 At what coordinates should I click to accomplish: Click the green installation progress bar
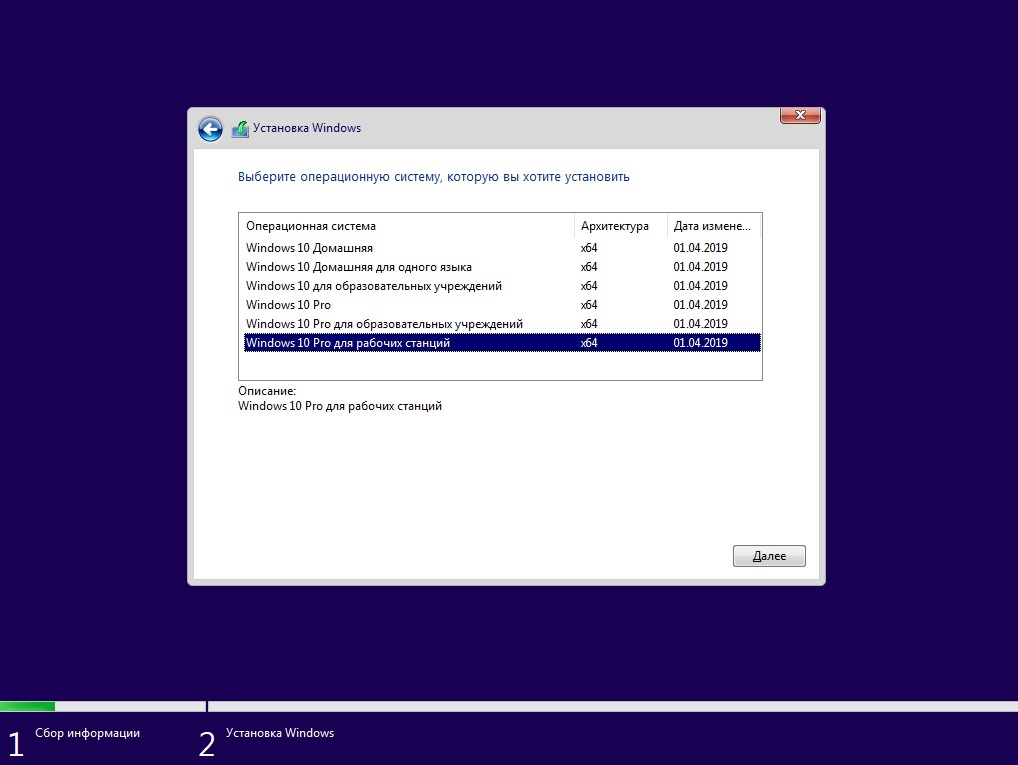pyautogui.click(x=27, y=707)
